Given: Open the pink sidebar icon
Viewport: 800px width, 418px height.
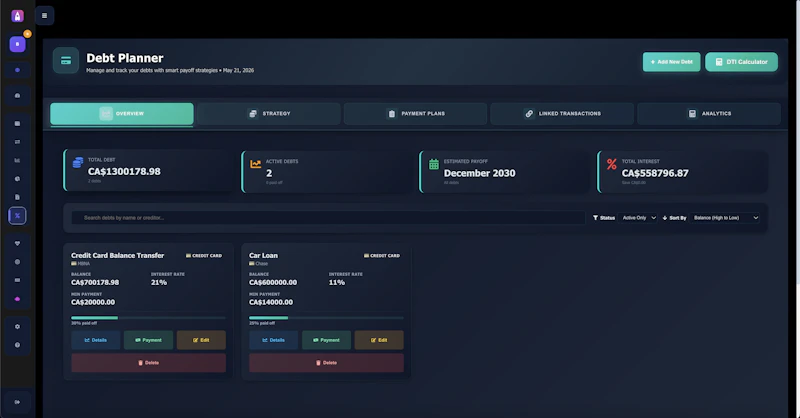Looking at the screenshot, I should click(17, 299).
